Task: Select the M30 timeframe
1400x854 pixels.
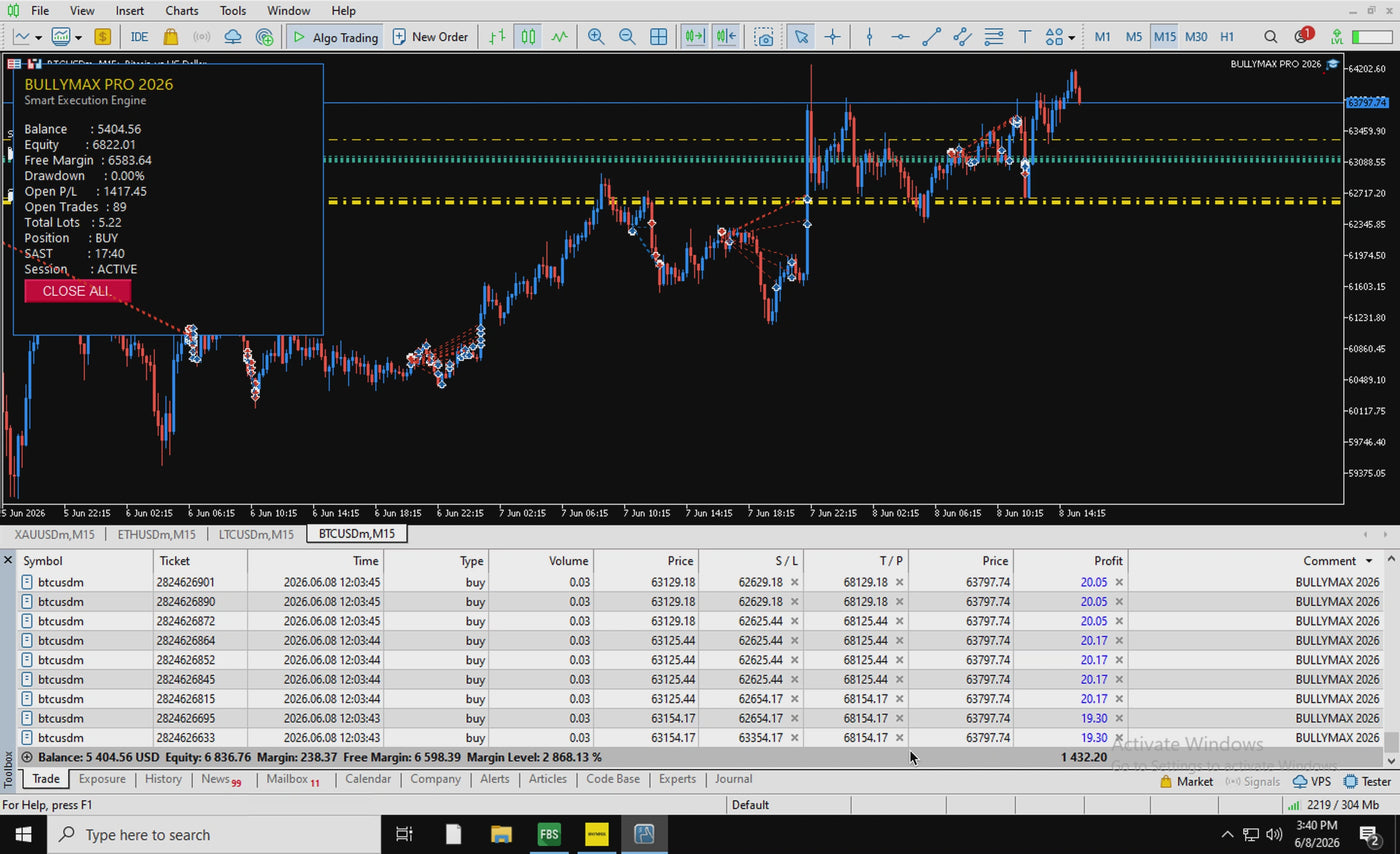Action: pyautogui.click(x=1196, y=37)
